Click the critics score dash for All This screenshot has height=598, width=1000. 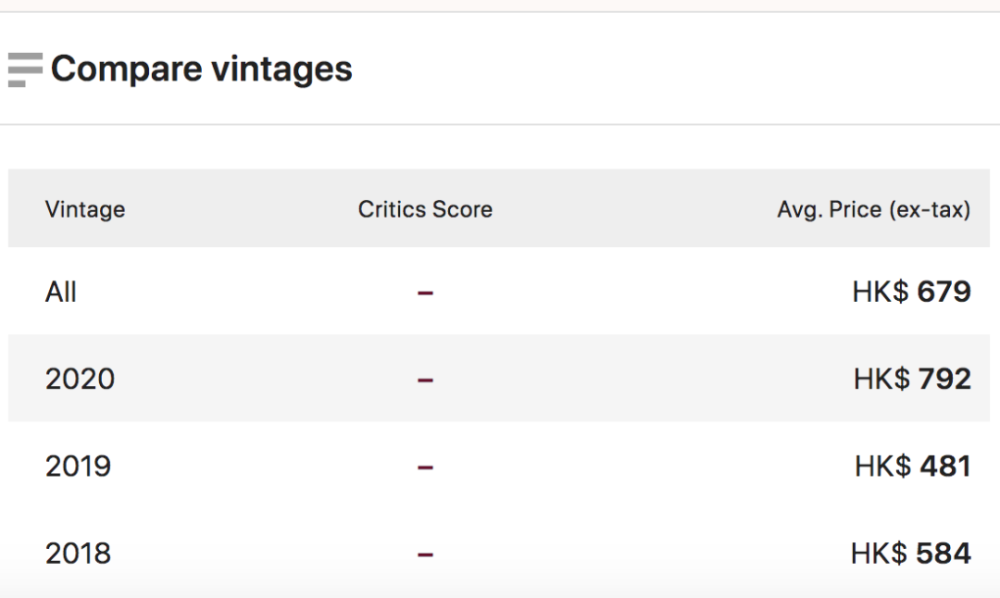[425, 293]
